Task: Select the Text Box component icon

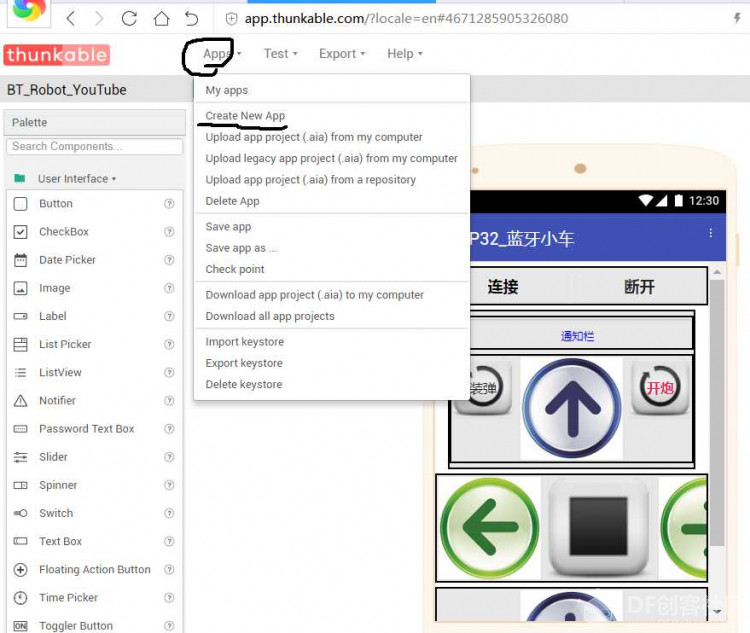Action: click(21, 541)
